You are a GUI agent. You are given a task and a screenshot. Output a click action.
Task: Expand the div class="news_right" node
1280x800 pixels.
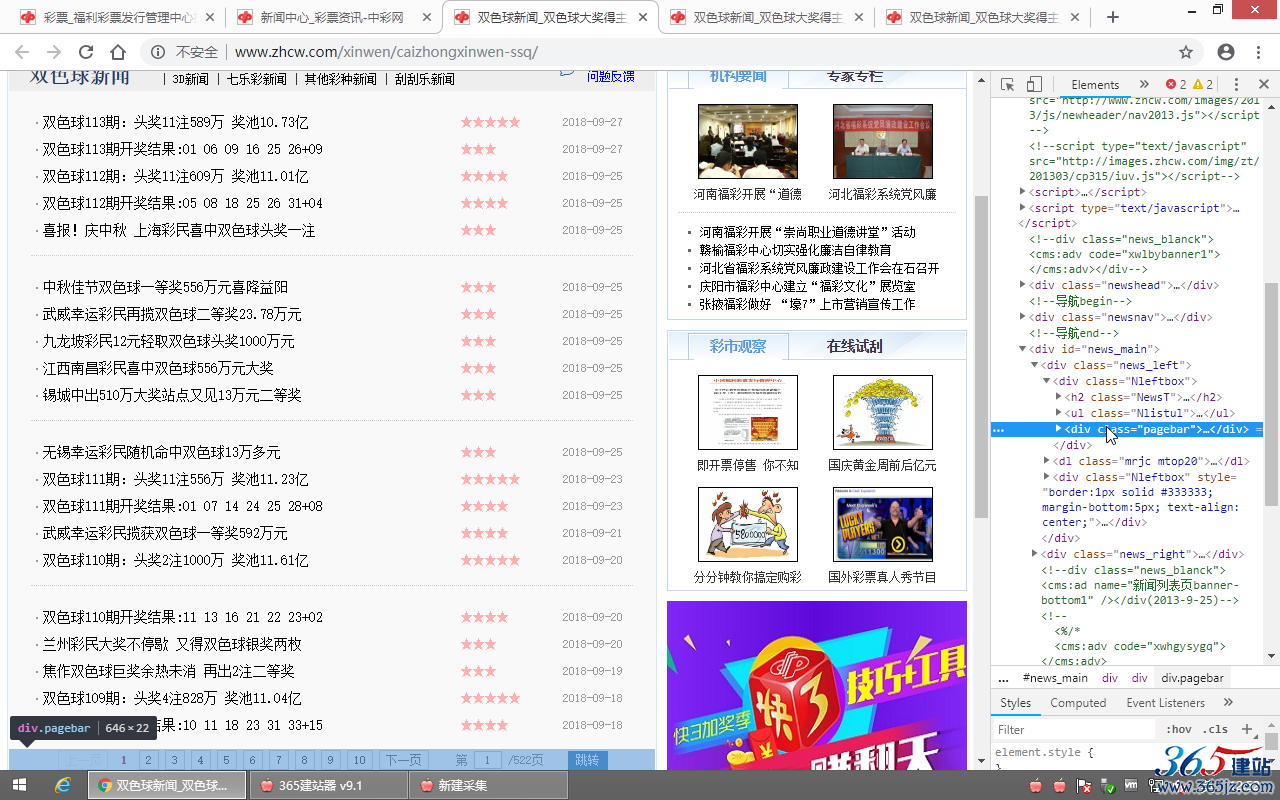pos(1035,554)
